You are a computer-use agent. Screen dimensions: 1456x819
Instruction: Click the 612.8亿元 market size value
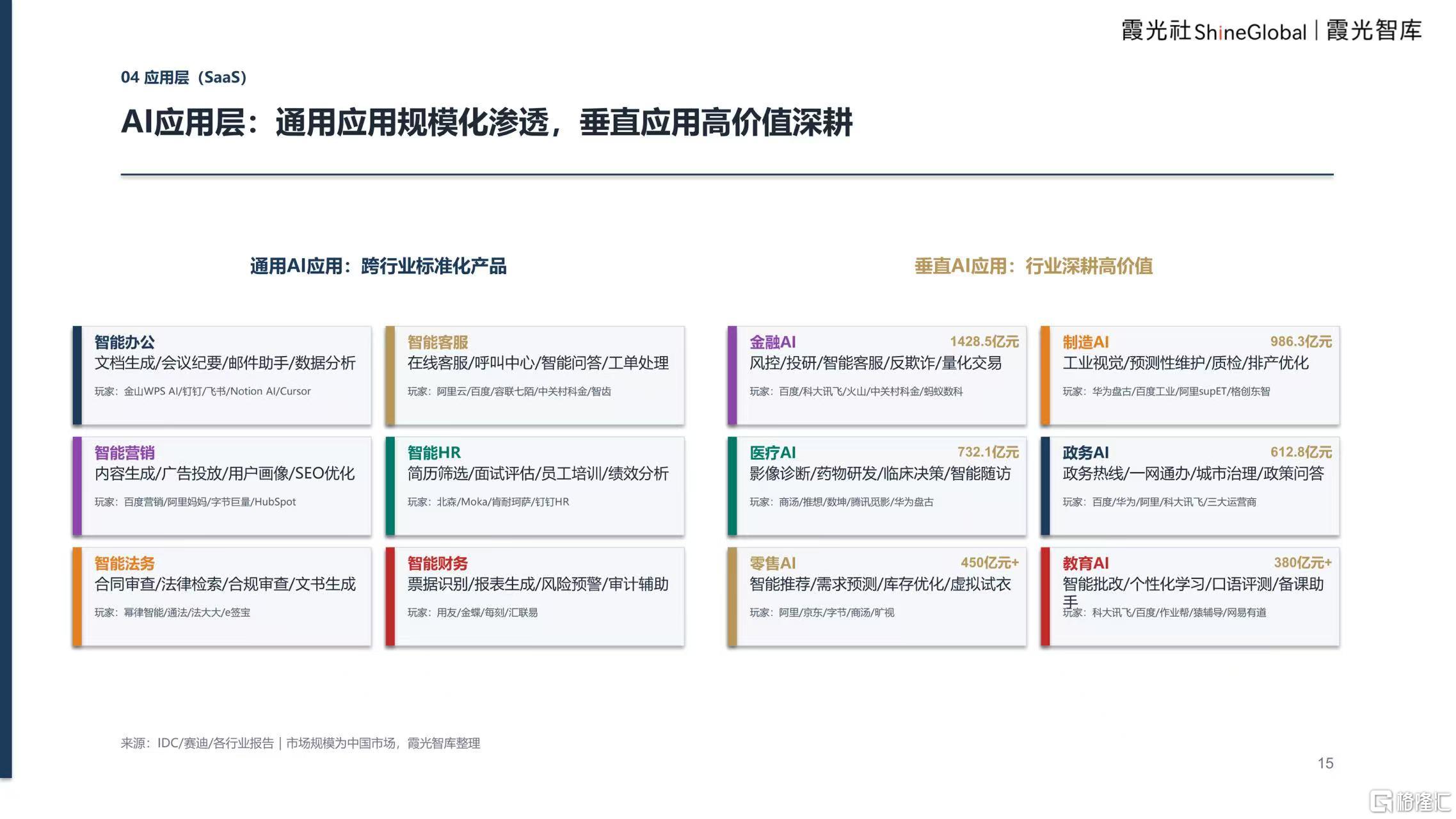pyautogui.click(x=1300, y=452)
